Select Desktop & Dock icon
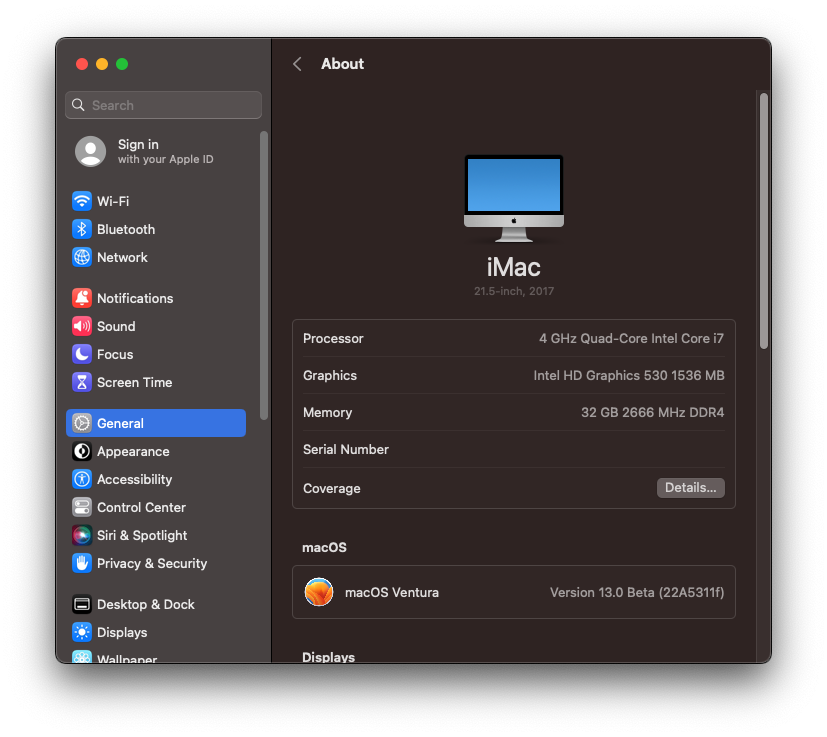 (x=82, y=604)
